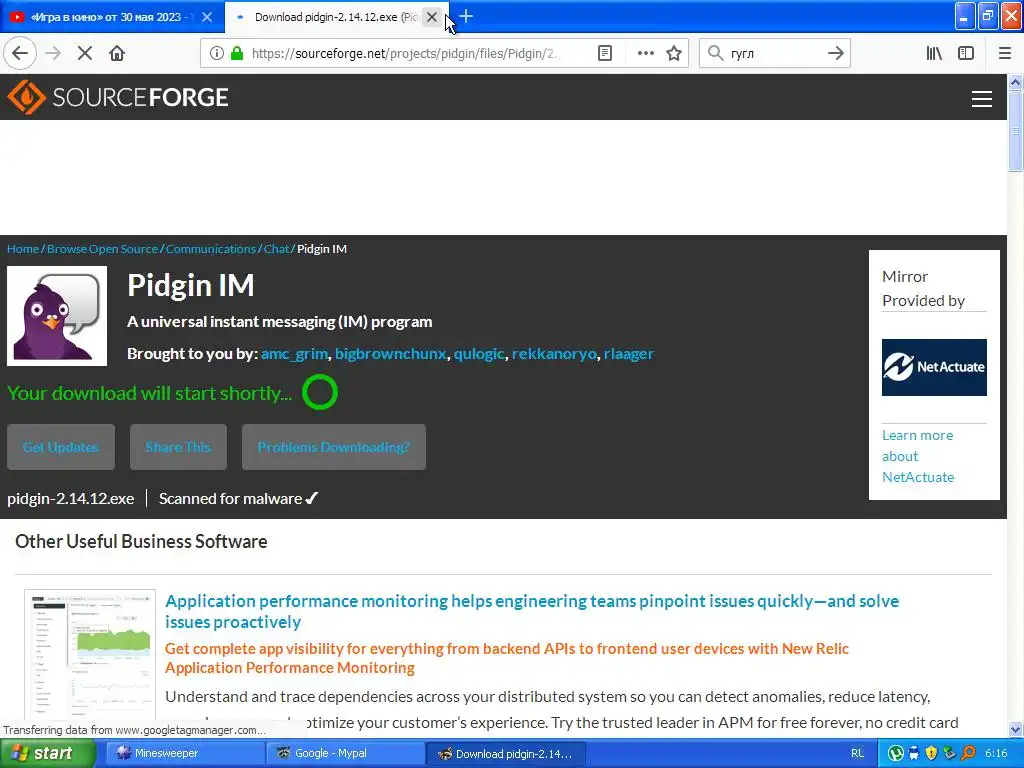Open the Windows start menu
The height and width of the screenshot is (768, 1024).
pyautogui.click(x=47, y=754)
